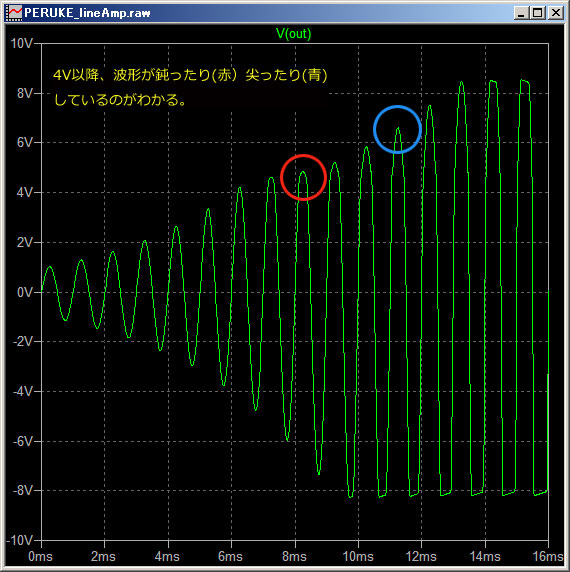
Task: Click the V(out) trace label
Action: click(x=294, y=34)
